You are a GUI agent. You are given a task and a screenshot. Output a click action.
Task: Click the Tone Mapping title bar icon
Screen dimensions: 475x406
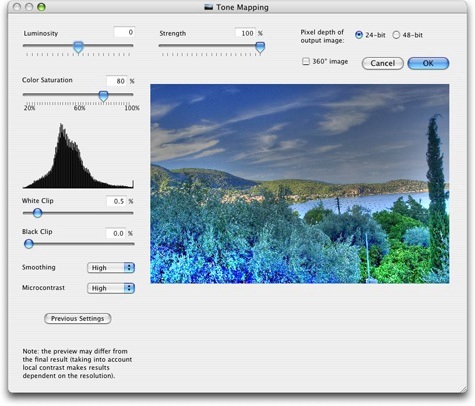click(209, 7)
